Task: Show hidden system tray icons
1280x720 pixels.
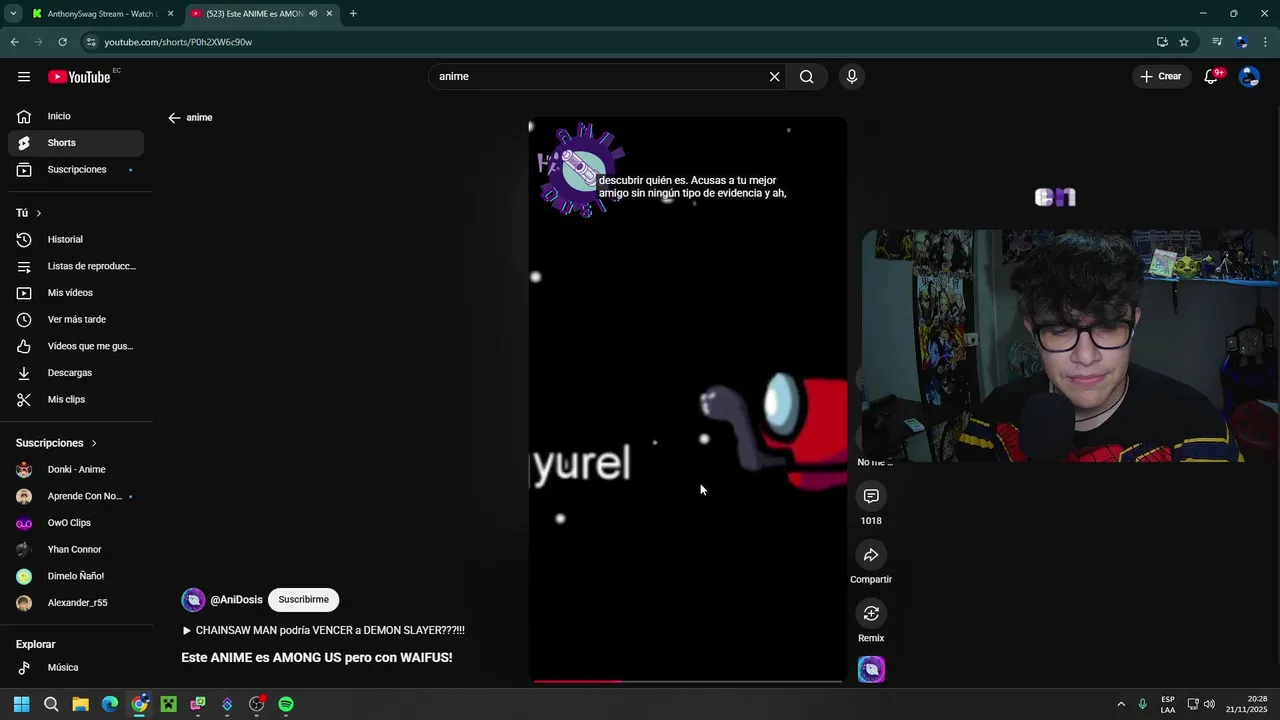Action: click(1121, 704)
